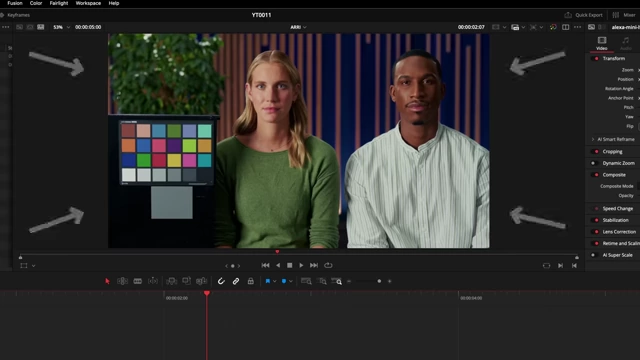640x360 pixels.
Task: Open the Keyframes panel button
Action: click(15, 15)
